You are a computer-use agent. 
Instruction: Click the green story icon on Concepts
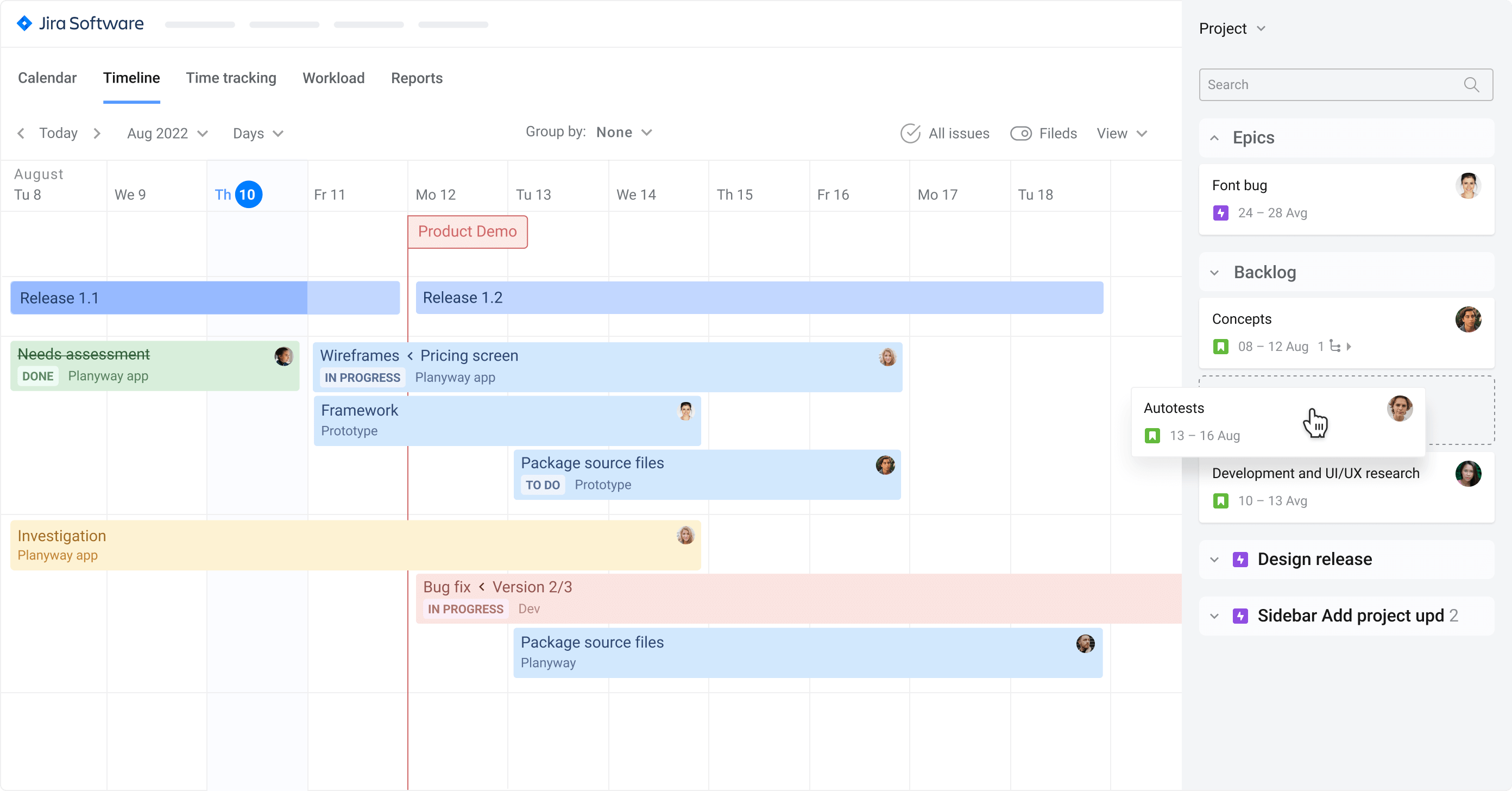click(x=1221, y=347)
